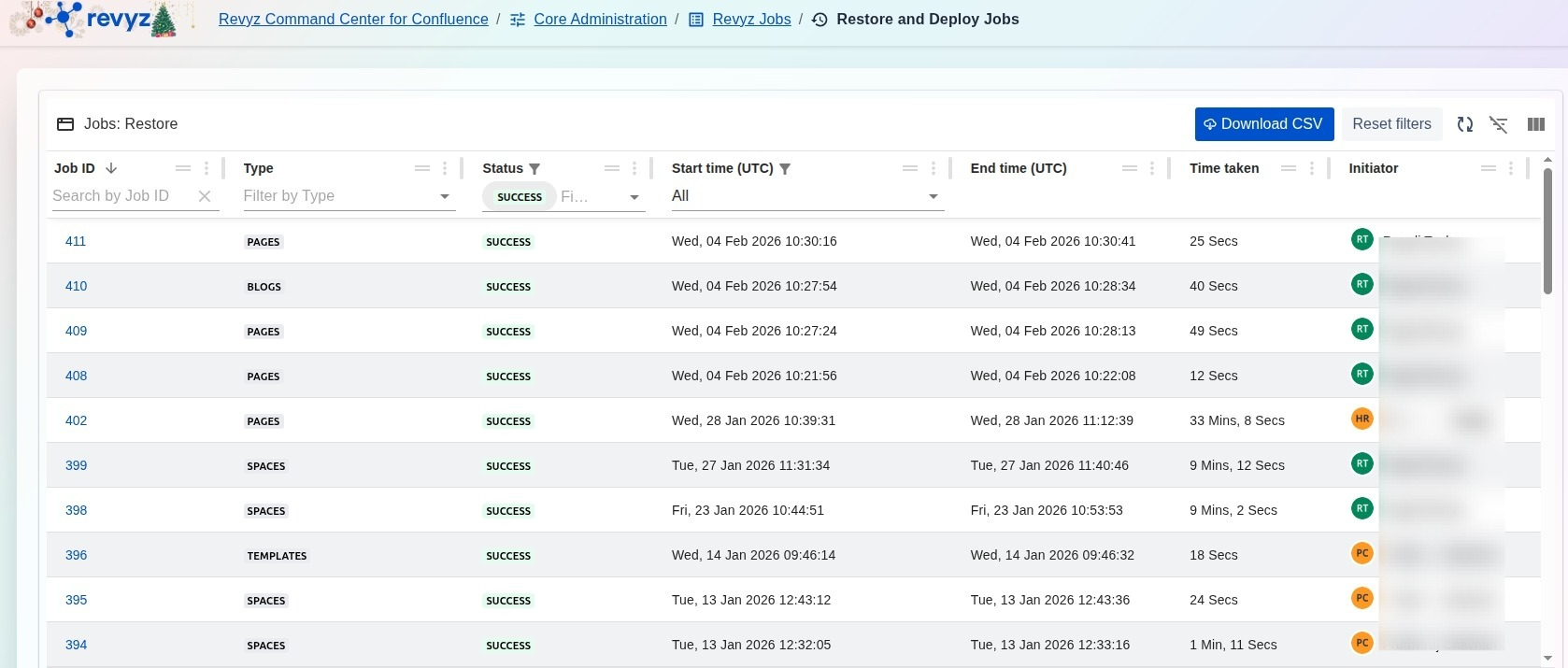Click the Start time filter funnel icon
Viewport: 1568px width, 668px height.
tap(785, 169)
